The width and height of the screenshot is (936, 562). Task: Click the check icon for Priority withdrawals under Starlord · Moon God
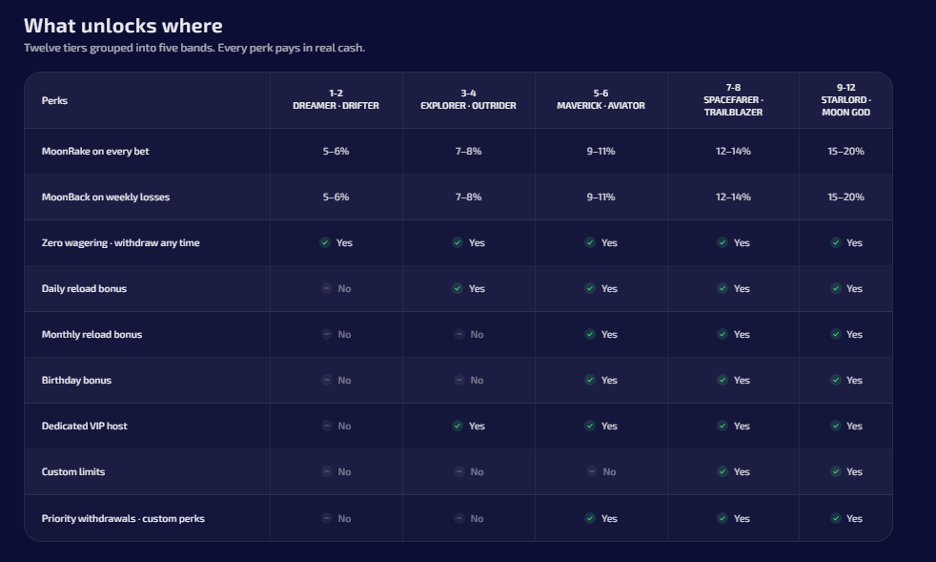pos(836,518)
